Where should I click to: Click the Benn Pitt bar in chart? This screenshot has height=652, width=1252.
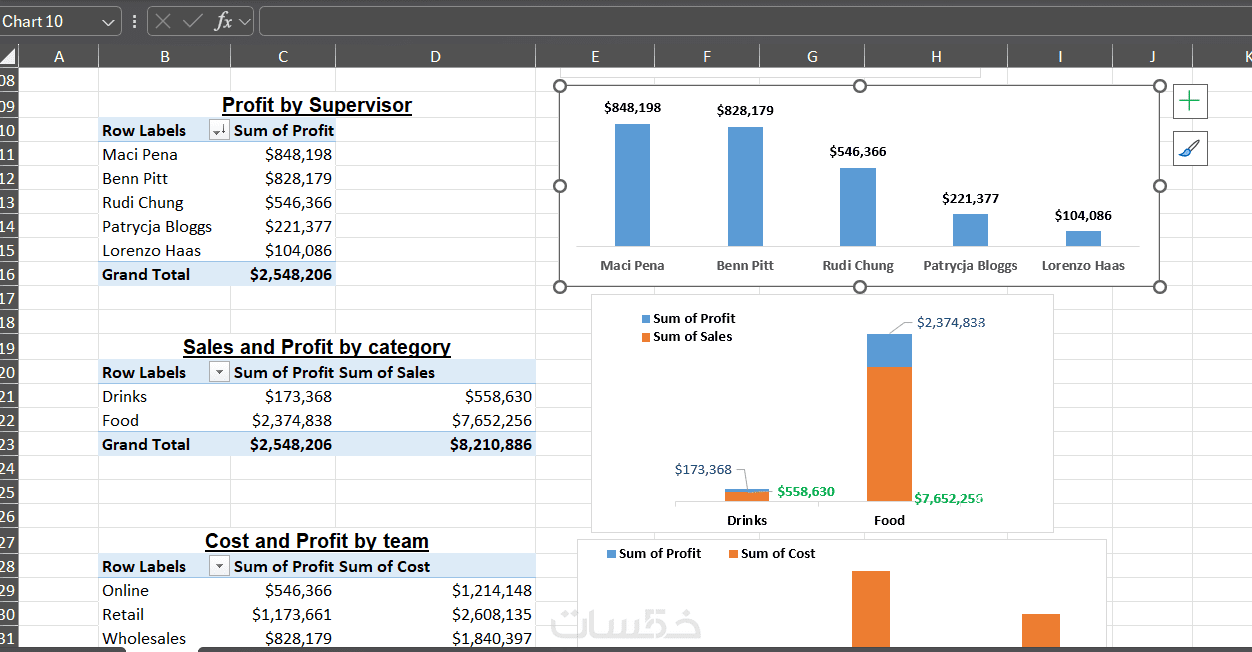point(745,187)
